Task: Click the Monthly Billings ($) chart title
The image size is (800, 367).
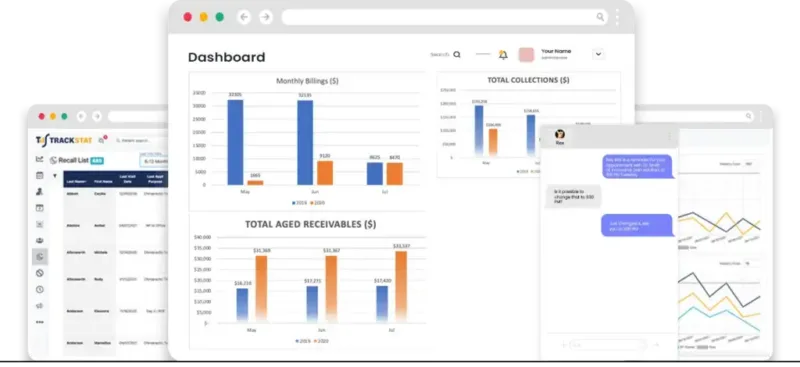Action: pos(307,81)
